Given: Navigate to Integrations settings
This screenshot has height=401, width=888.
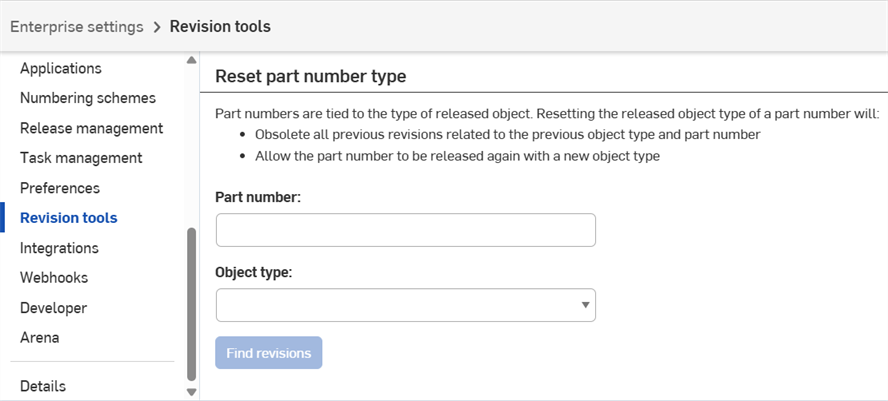Looking at the screenshot, I should point(59,248).
